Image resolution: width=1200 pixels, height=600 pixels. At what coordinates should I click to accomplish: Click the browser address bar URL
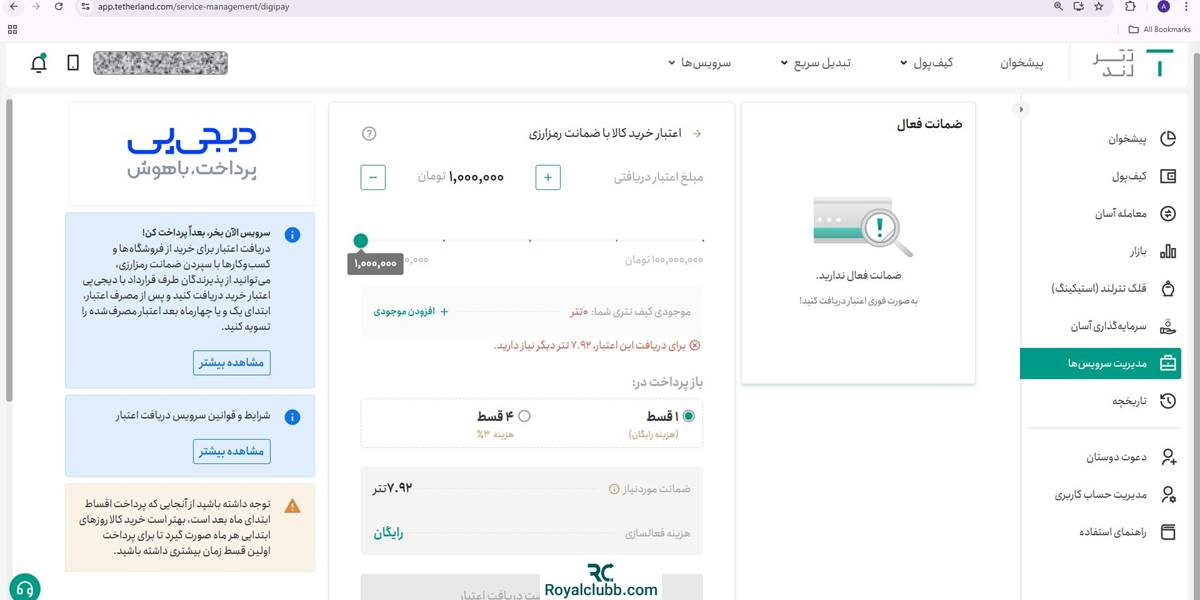click(x=195, y=6)
